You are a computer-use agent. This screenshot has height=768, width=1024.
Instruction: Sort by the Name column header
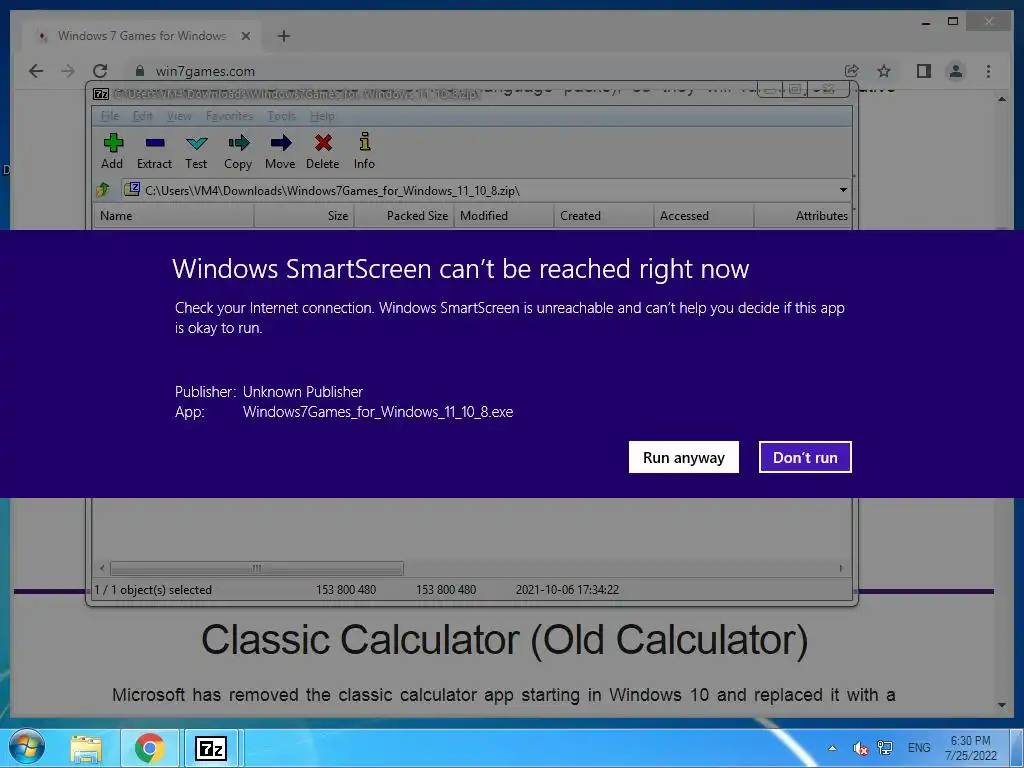click(174, 216)
